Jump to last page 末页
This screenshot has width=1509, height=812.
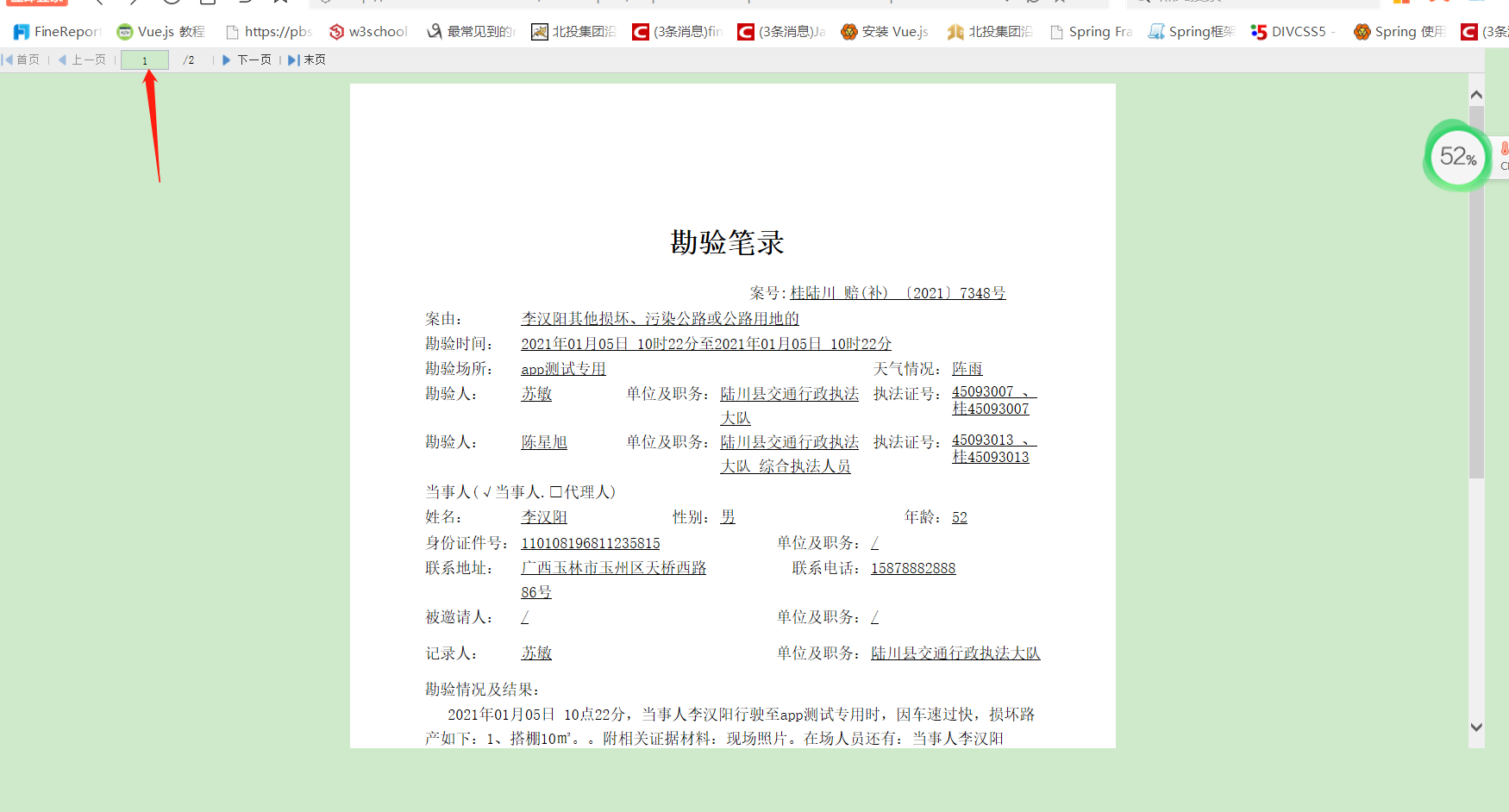(x=307, y=59)
